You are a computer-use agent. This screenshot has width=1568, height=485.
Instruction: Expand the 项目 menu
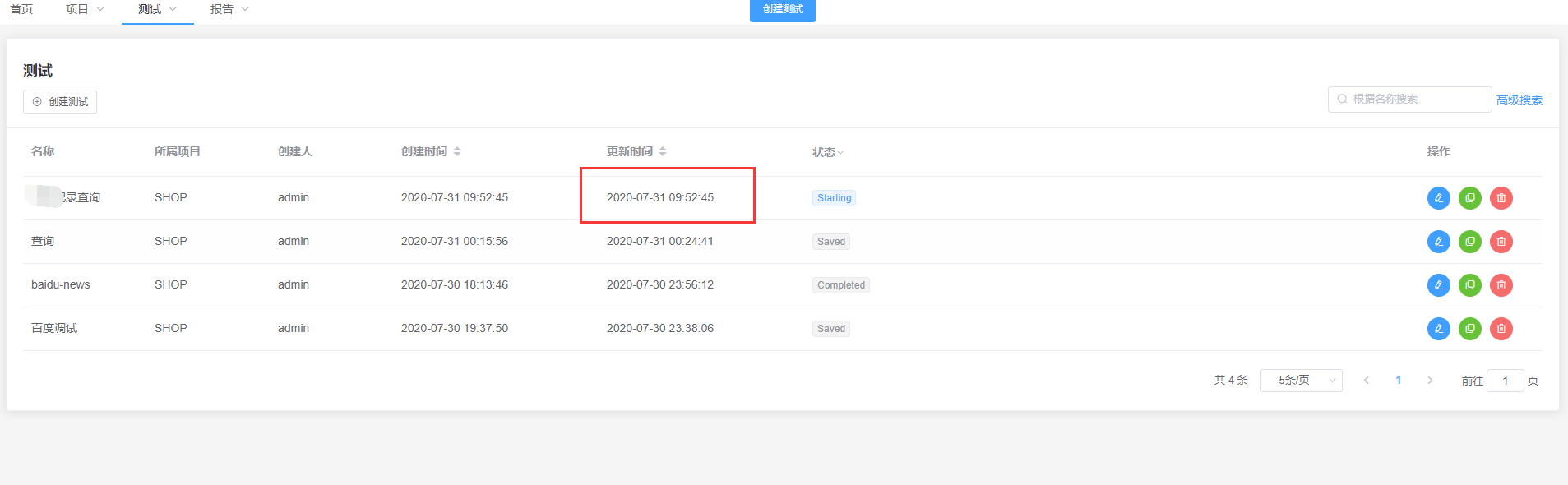(x=85, y=9)
